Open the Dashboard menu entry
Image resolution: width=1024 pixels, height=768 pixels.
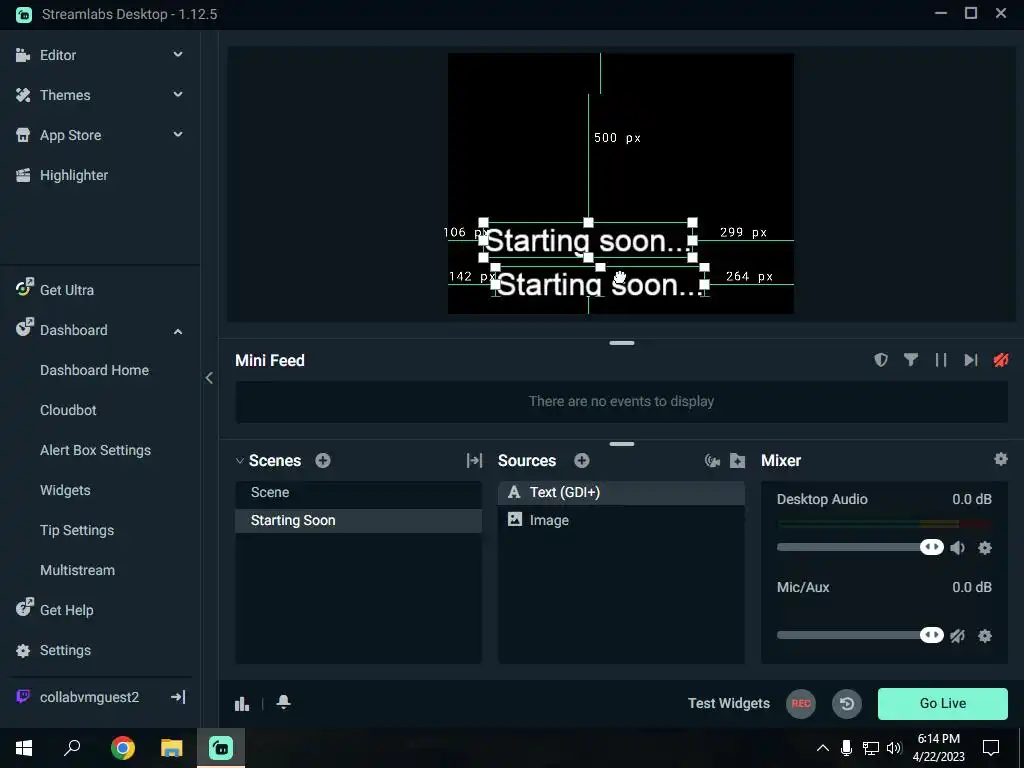pyautogui.click(x=73, y=330)
